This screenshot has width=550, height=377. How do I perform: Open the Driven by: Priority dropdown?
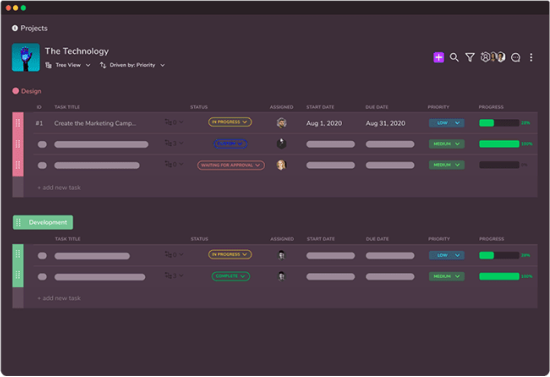tap(132, 65)
